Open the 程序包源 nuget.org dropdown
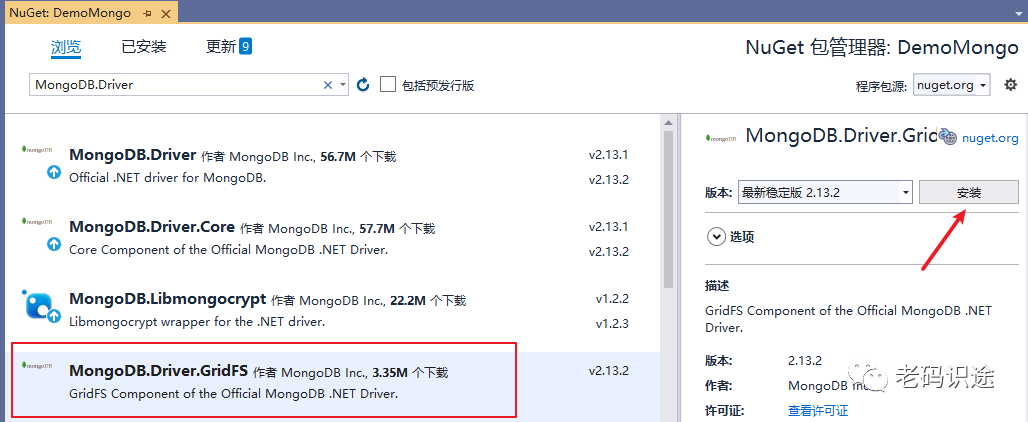The height and width of the screenshot is (422, 1028). (952, 85)
